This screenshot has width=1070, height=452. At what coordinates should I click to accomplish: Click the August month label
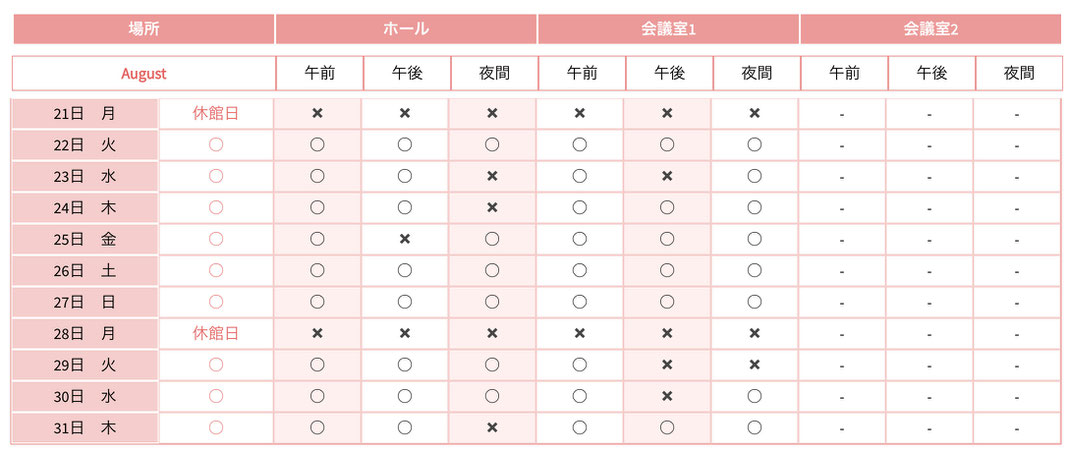click(144, 74)
